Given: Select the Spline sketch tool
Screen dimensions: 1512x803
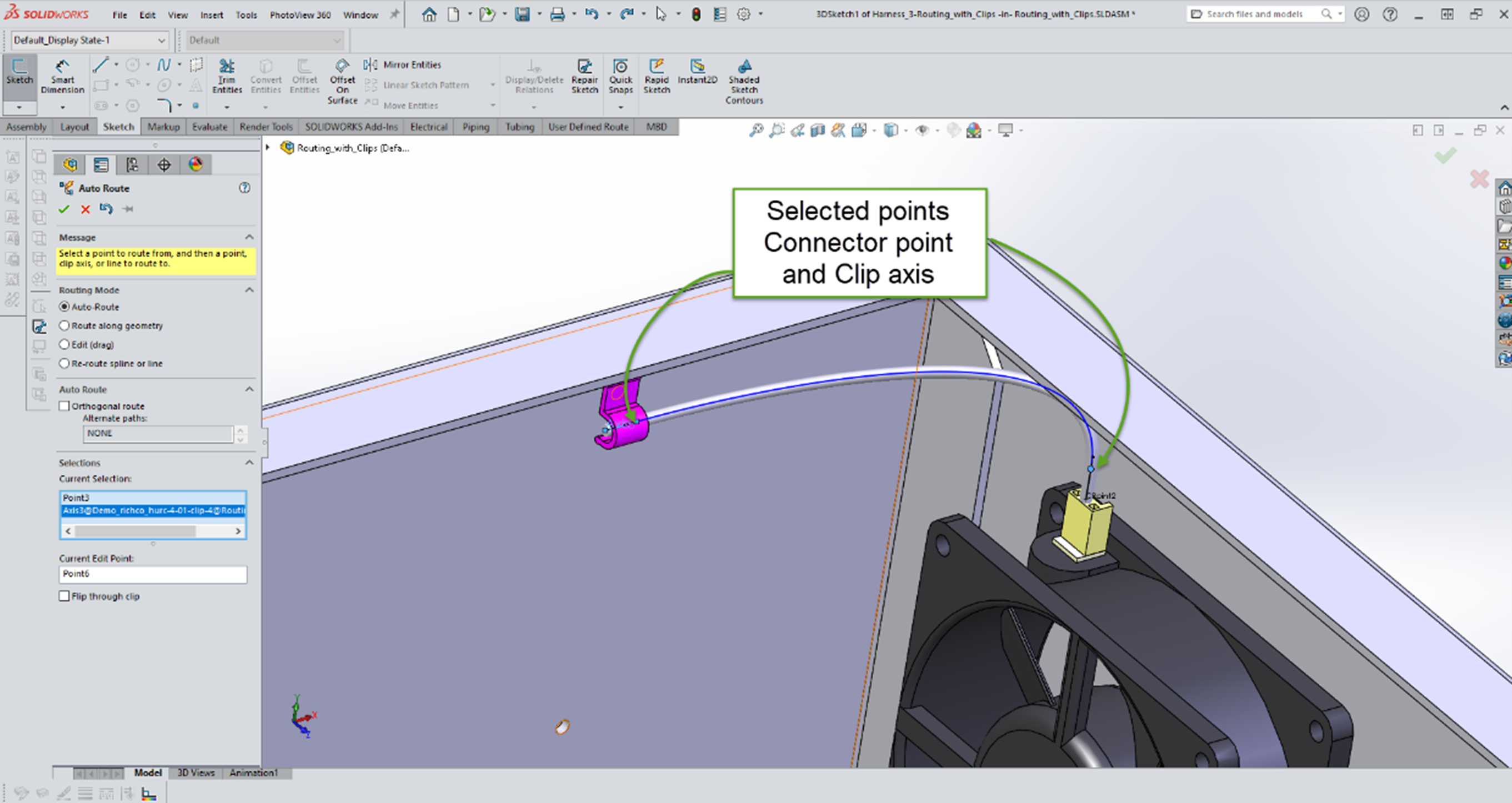Looking at the screenshot, I should pyautogui.click(x=164, y=64).
